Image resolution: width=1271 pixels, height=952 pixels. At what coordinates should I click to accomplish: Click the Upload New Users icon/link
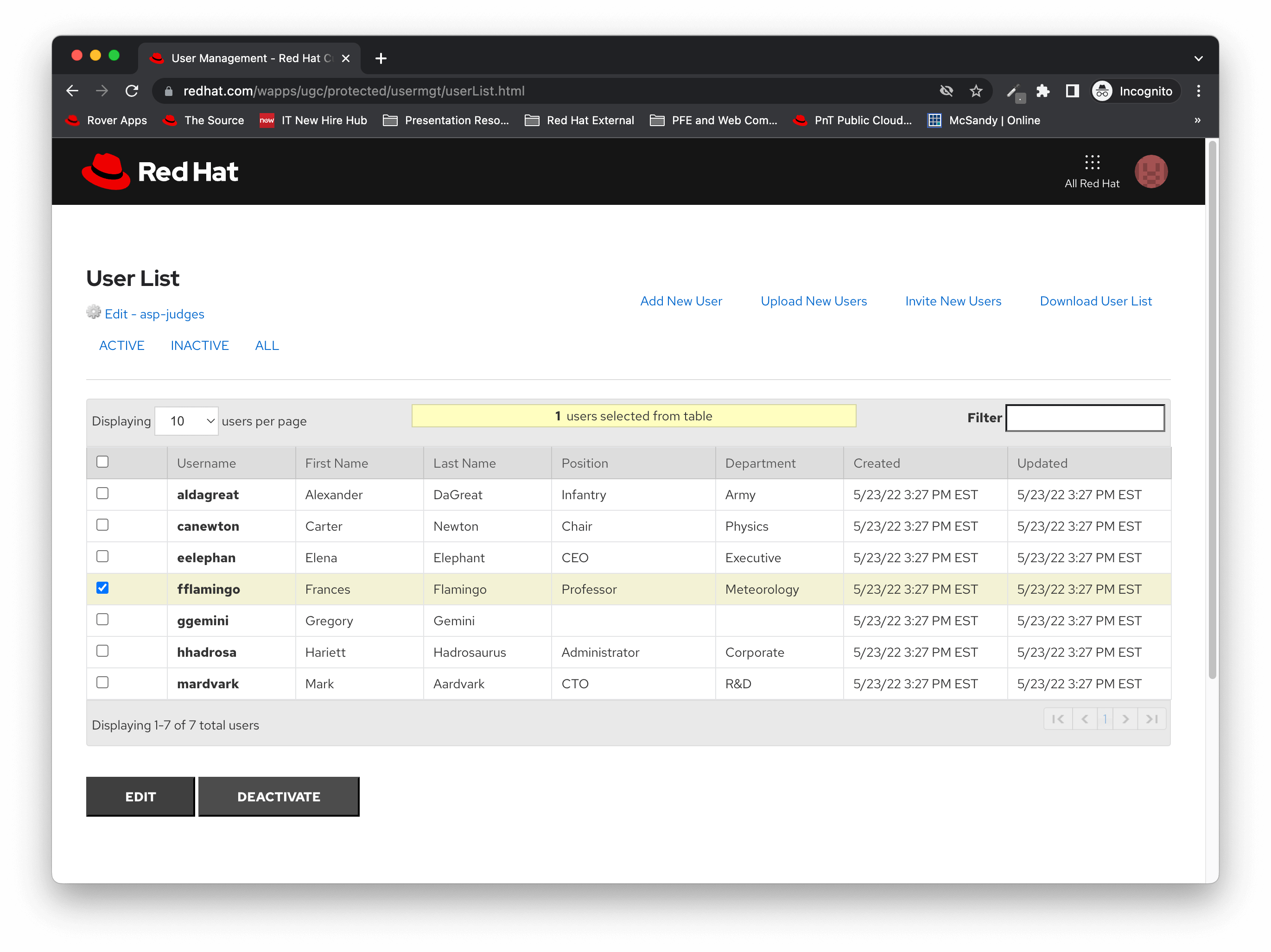814,300
